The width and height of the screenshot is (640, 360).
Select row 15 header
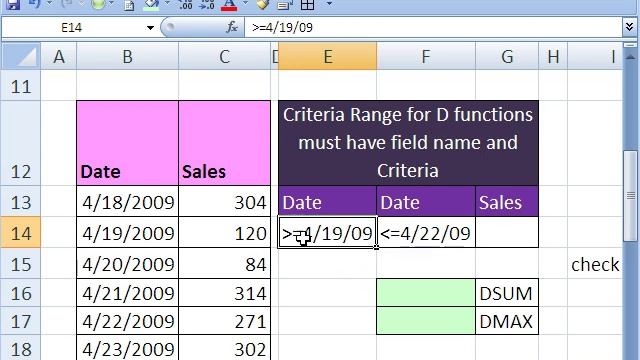click(x=20, y=264)
